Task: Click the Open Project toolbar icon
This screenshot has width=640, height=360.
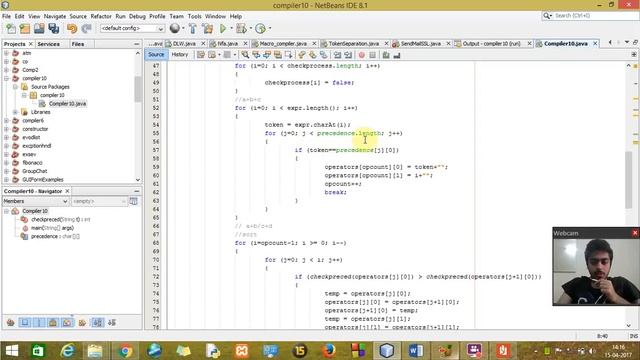Action: point(39,28)
